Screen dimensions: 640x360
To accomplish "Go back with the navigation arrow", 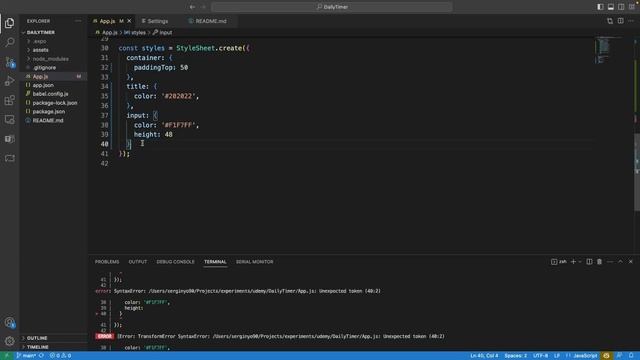I will [192, 7].
